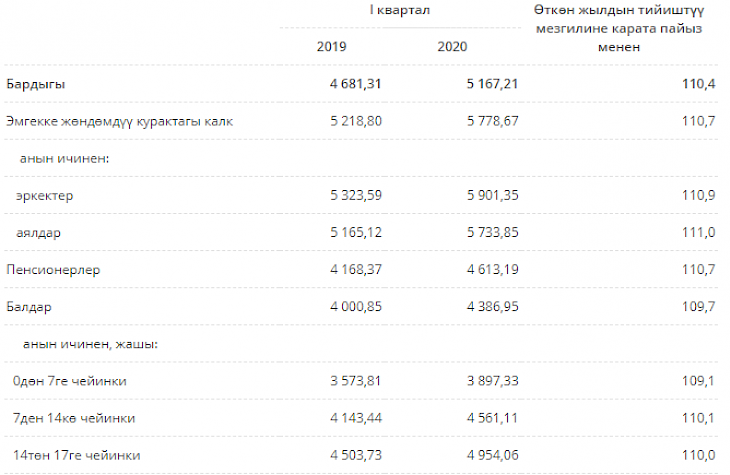The image size is (730, 475).
Task: Click the 2020 total value 5 167,21
Action: pos(493,84)
